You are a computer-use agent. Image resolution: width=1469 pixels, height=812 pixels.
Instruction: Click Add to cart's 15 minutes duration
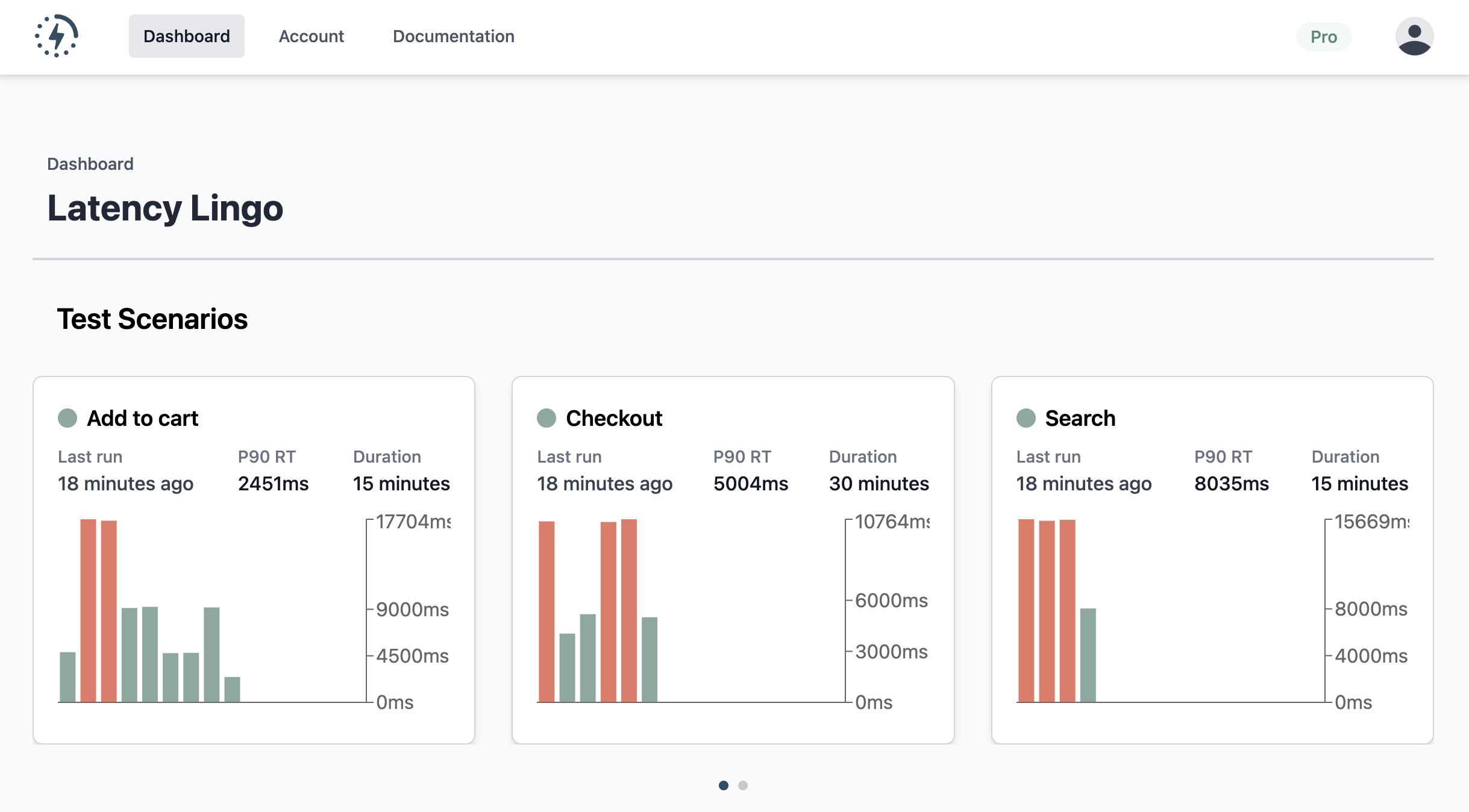(x=402, y=483)
